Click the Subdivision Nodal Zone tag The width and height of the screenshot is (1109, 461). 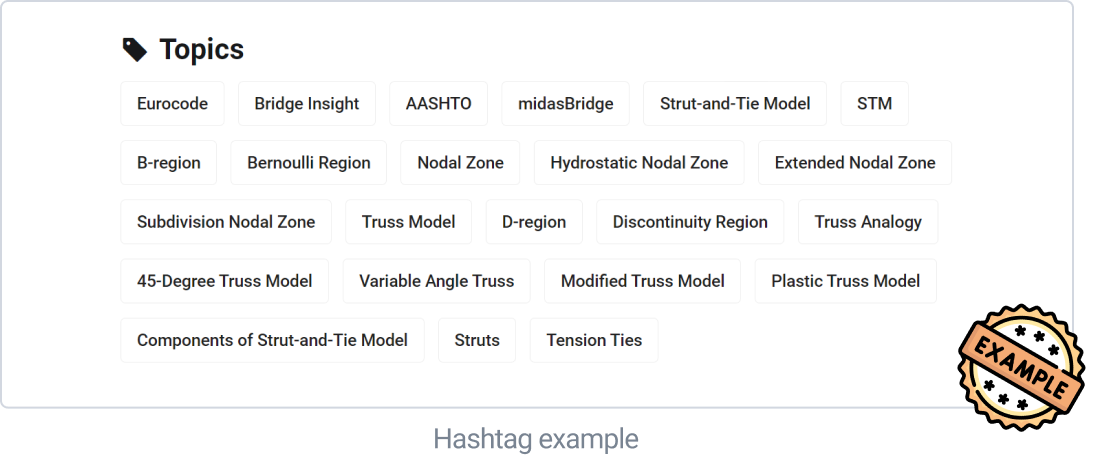(x=226, y=222)
